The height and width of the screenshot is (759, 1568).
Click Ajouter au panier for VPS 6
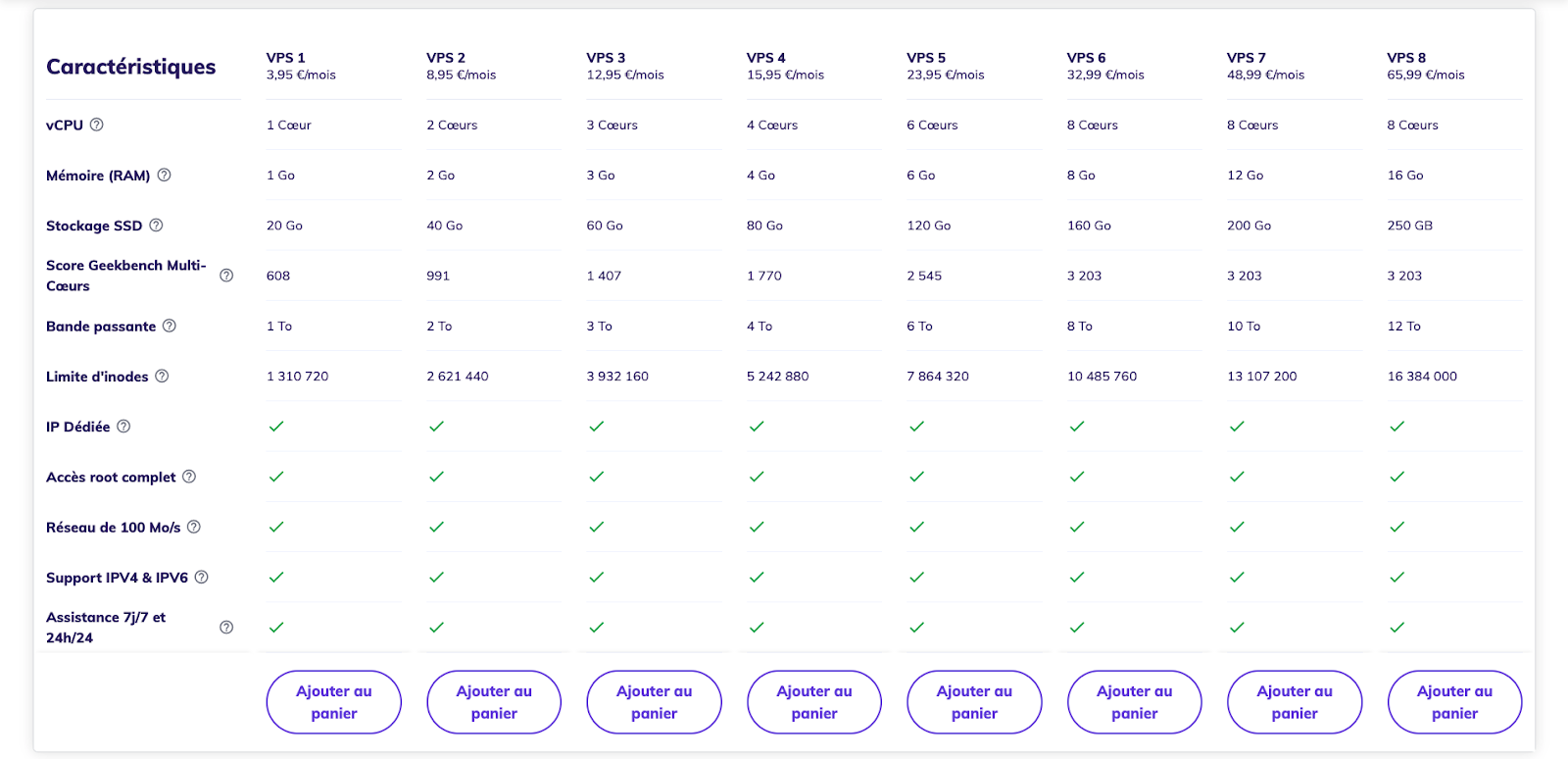[1135, 702]
